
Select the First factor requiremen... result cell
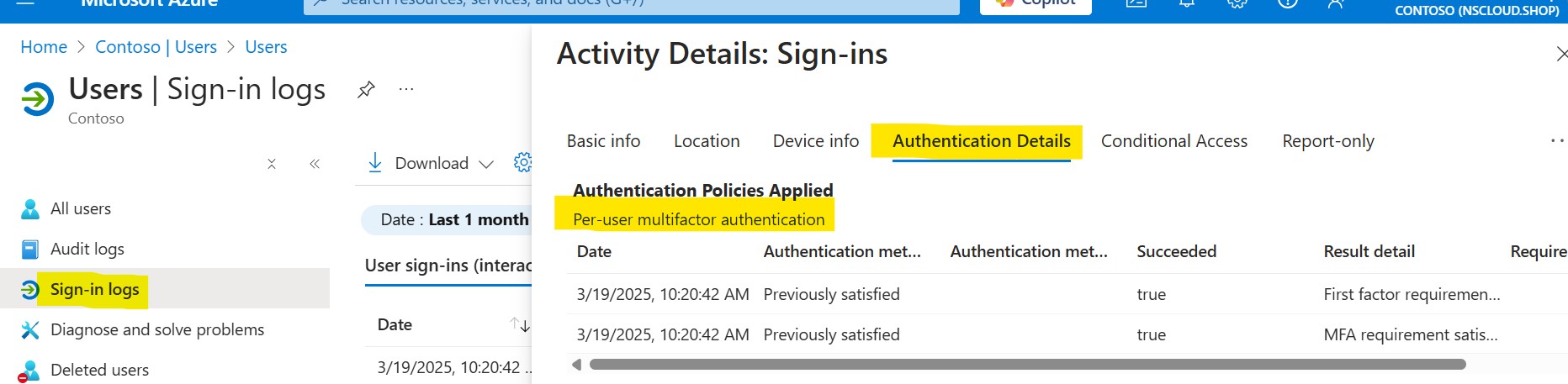tap(1412, 295)
